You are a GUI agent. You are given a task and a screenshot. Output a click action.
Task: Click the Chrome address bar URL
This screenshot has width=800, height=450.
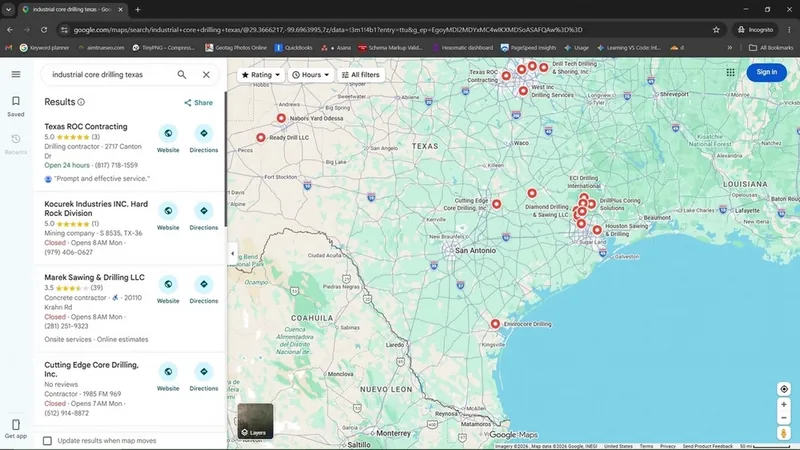[328, 30]
